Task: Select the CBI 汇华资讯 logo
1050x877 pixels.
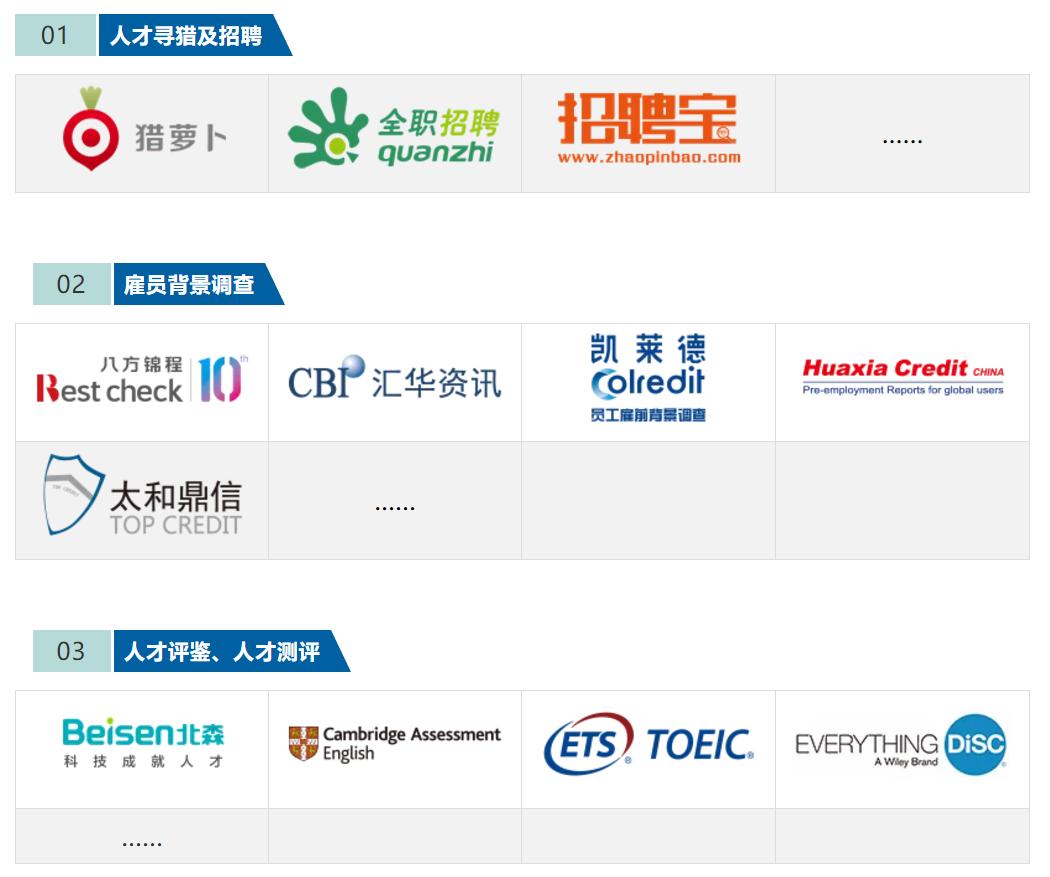Action: click(395, 380)
